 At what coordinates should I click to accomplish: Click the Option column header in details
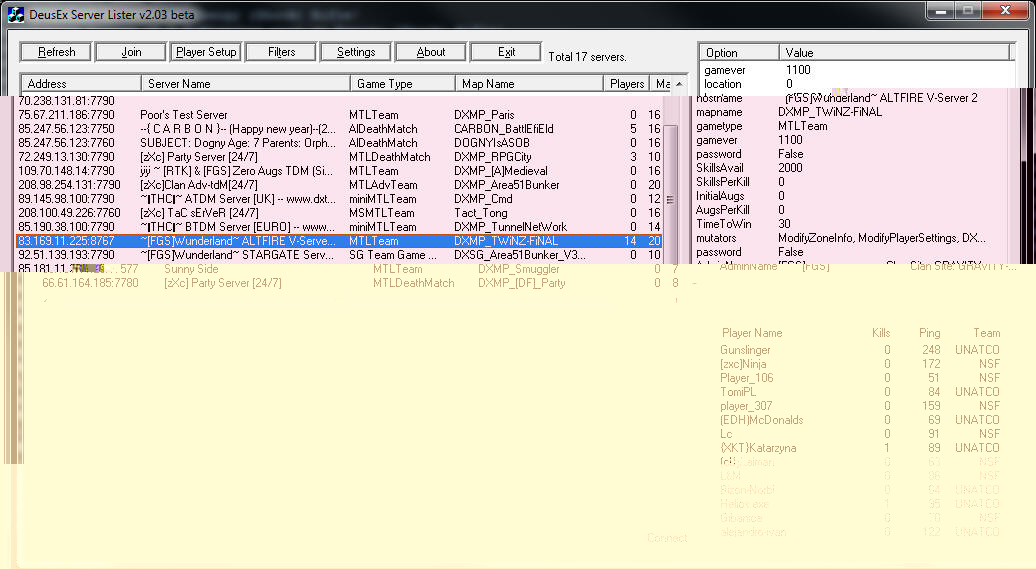click(x=738, y=53)
